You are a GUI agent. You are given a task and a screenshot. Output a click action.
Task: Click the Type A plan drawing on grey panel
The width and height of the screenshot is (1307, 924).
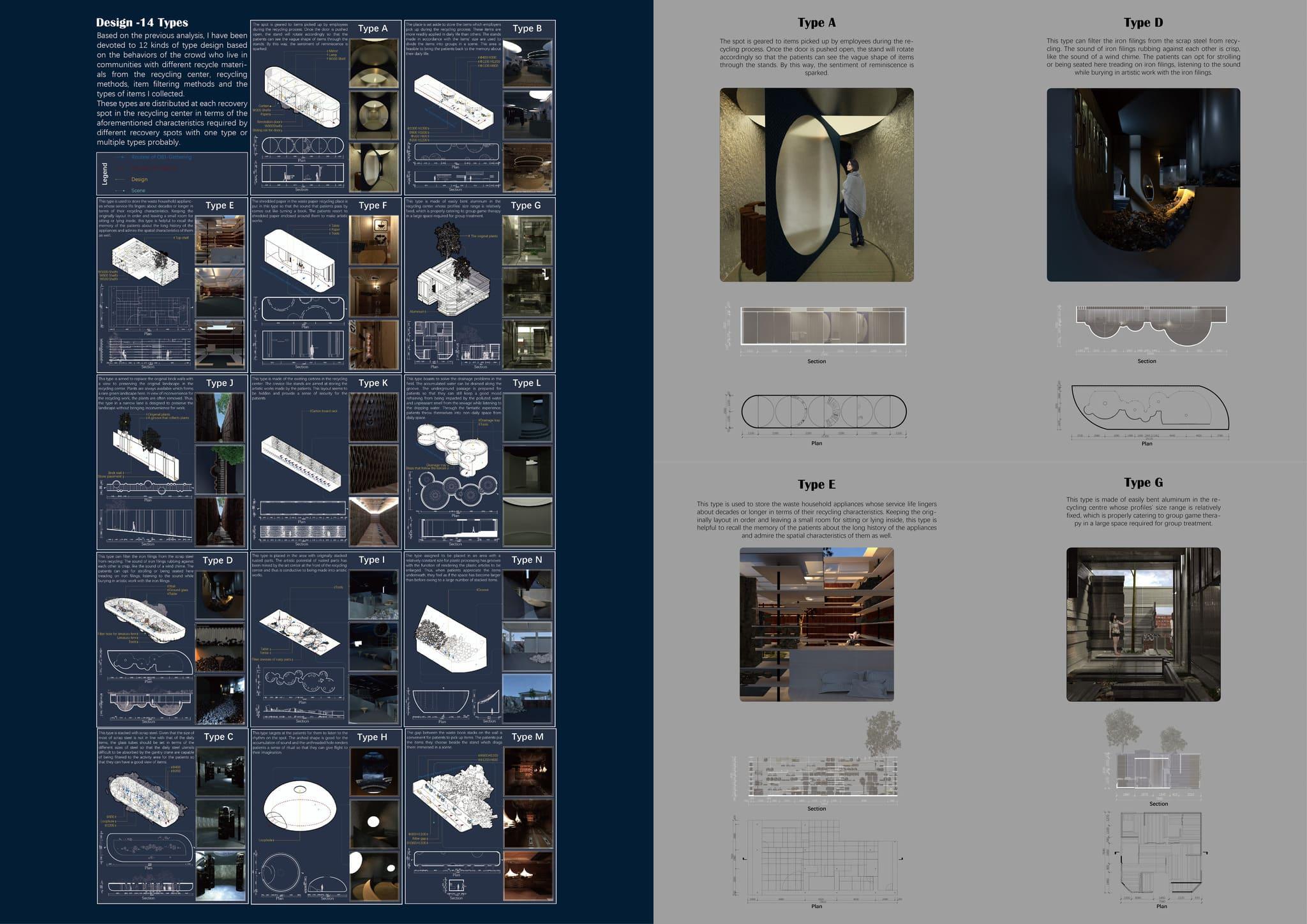point(823,411)
